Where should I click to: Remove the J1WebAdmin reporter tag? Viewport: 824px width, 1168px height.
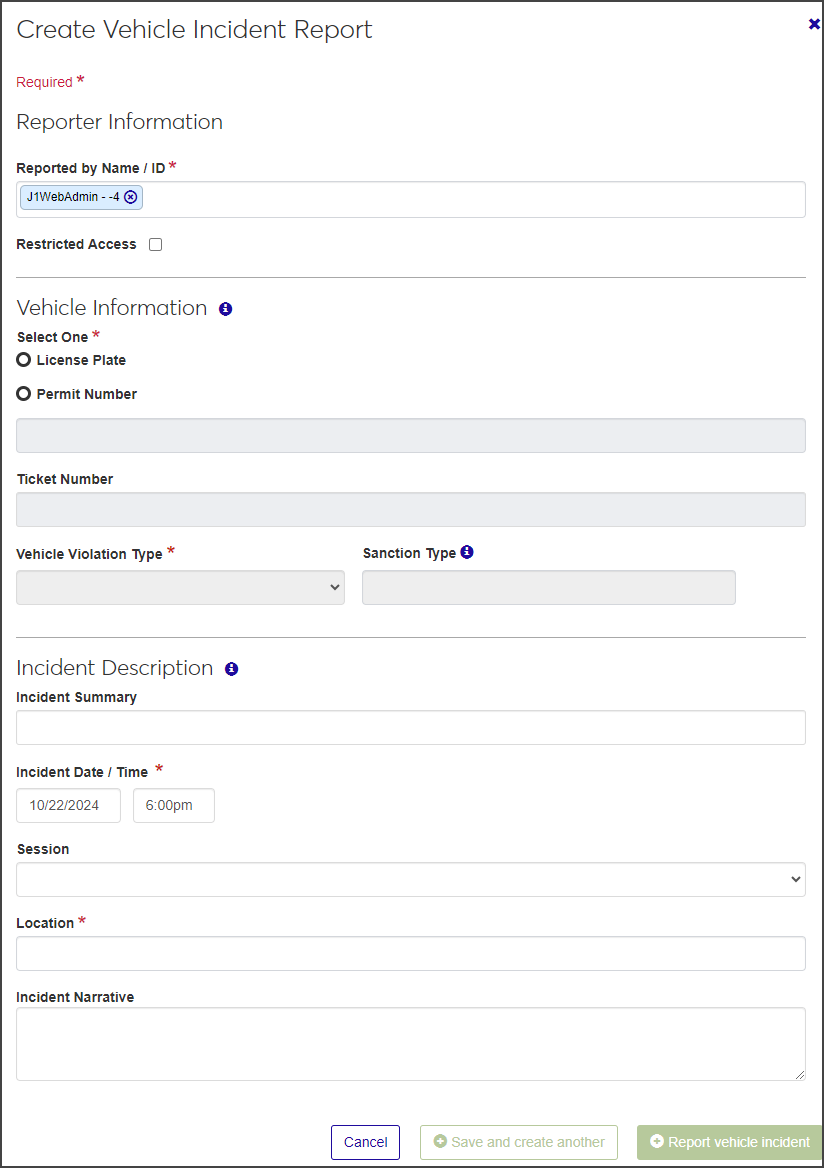(131, 197)
